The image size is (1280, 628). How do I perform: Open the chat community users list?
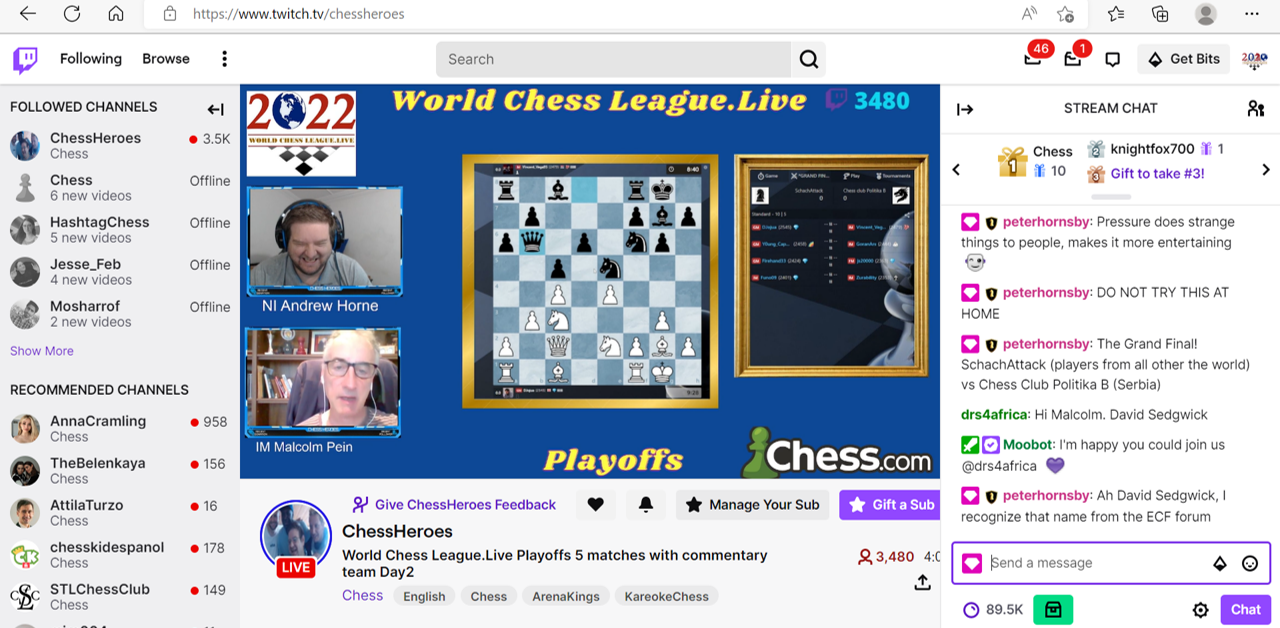[1256, 108]
